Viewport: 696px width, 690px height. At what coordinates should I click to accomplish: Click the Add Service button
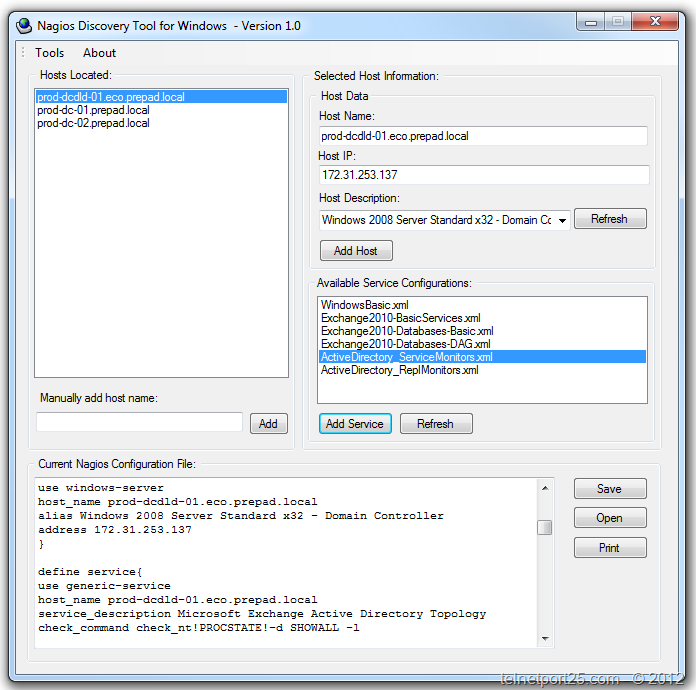[x=355, y=424]
